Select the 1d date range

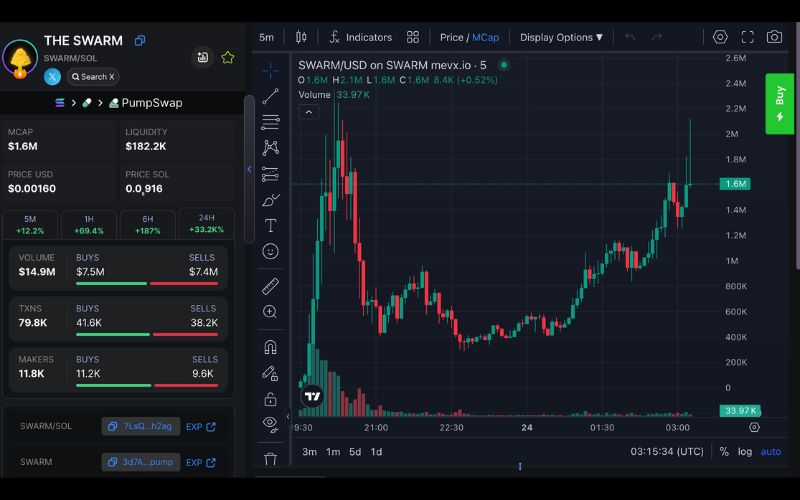point(377,452)
